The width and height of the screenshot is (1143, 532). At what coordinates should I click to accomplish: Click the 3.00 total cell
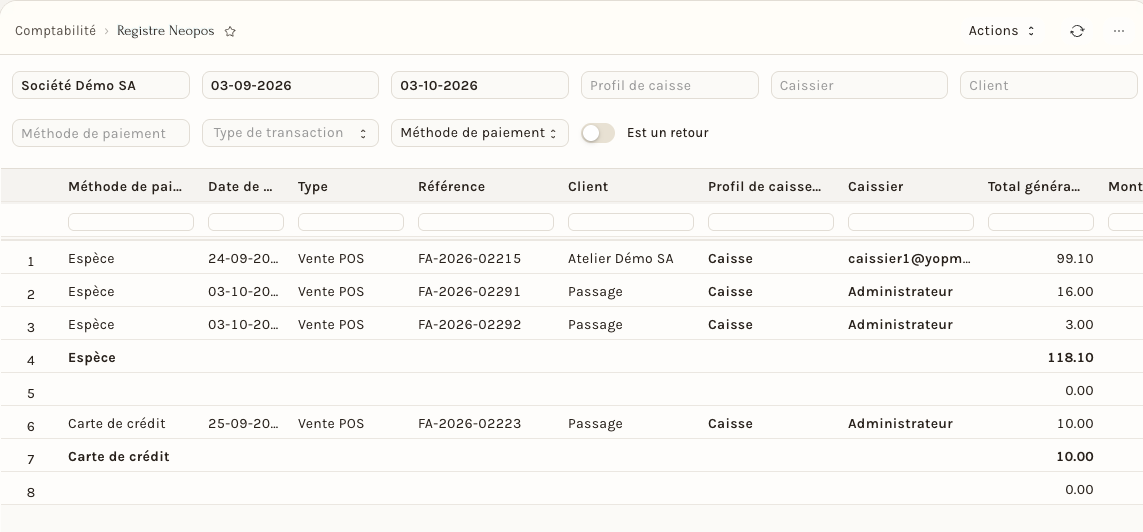coord(1079,324)
